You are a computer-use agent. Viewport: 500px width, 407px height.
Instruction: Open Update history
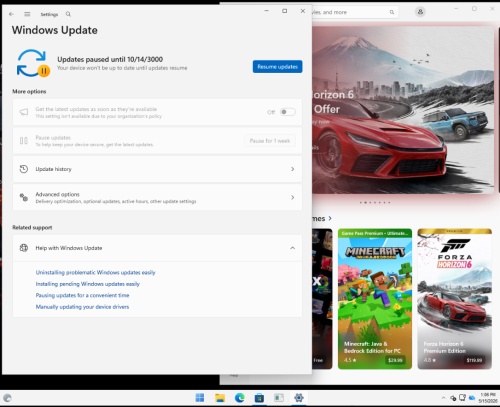coord(157,169)
